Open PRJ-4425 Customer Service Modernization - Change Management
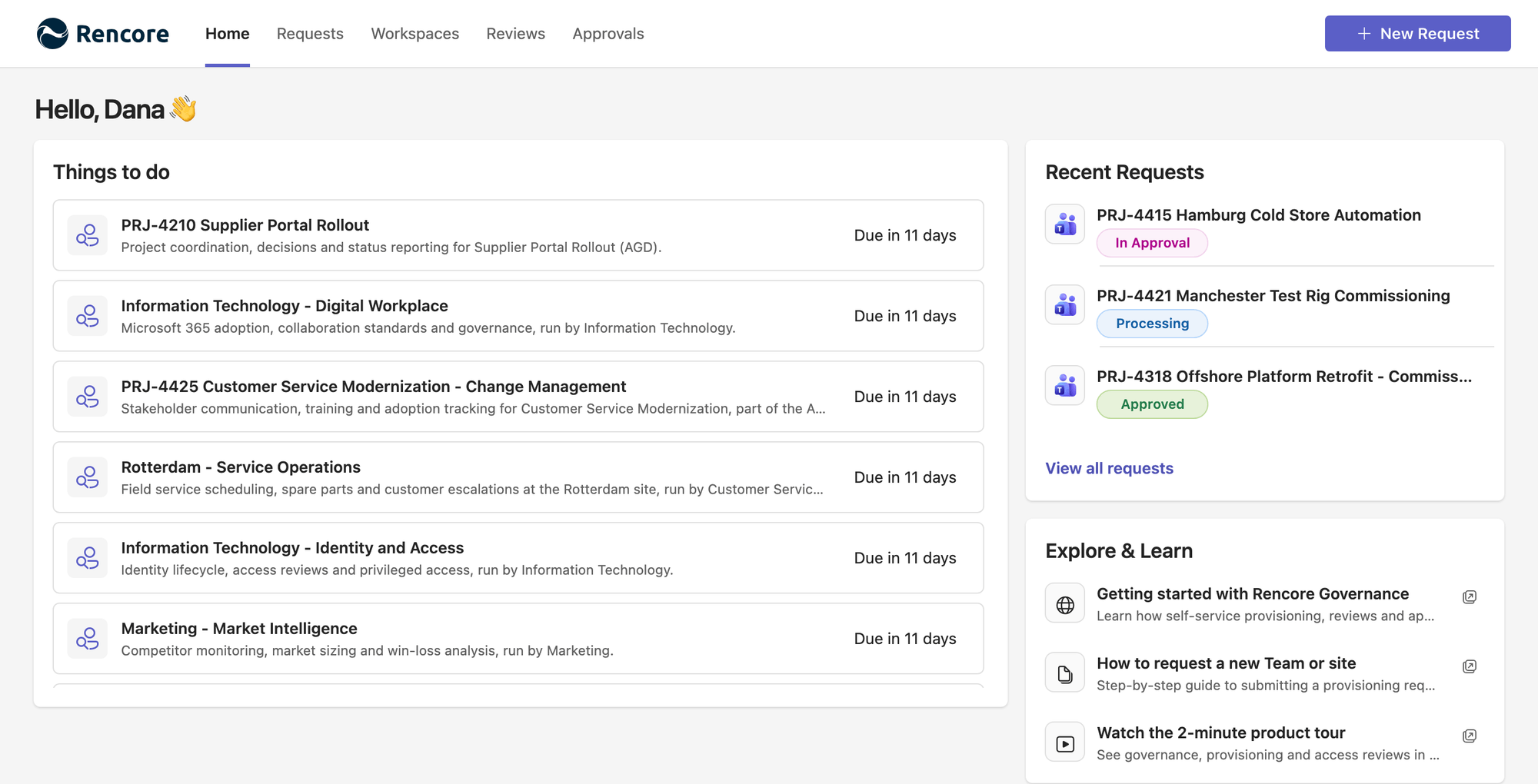The image size is (1538, 784). (374, 387)
